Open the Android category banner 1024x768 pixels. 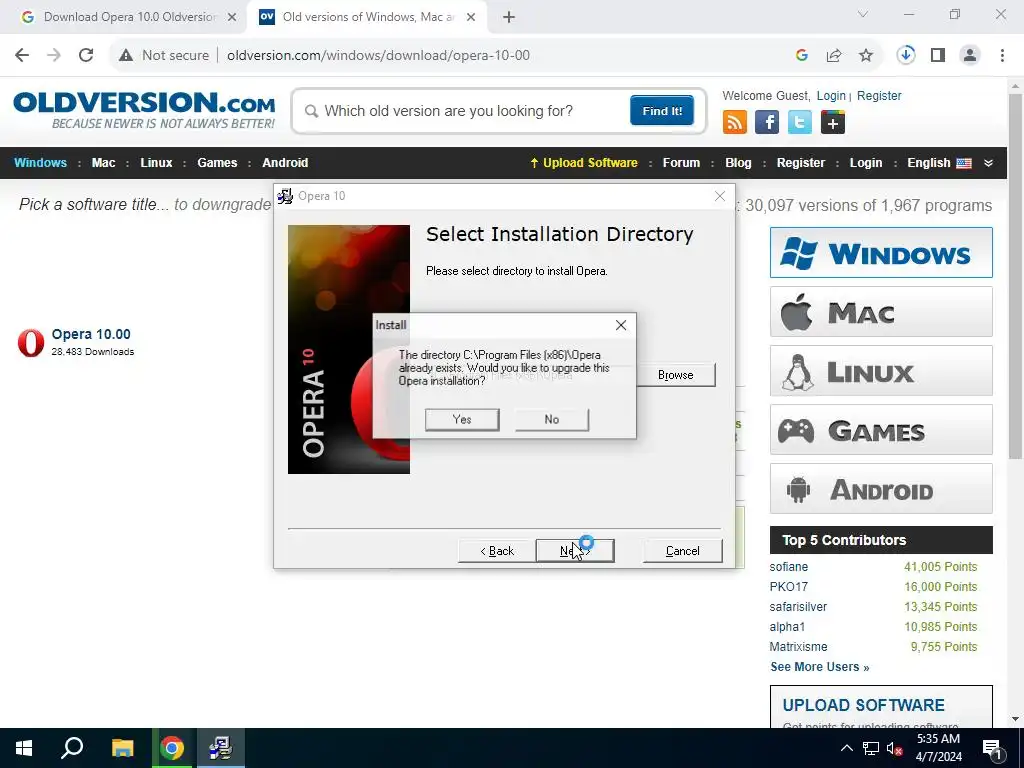tap(881, 488)
